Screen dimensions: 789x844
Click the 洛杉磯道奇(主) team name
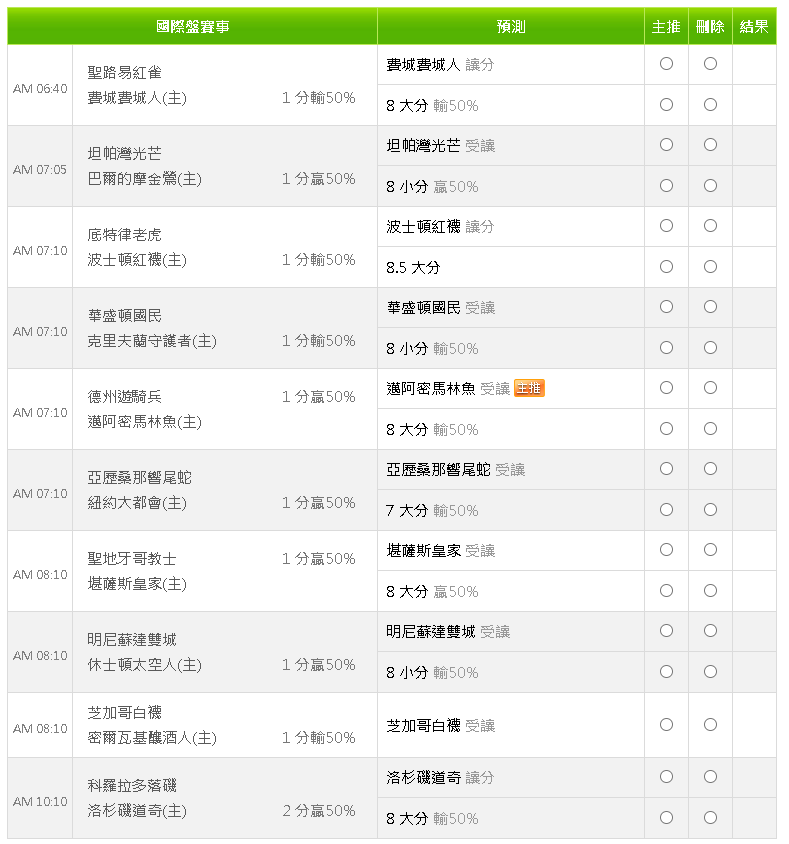pos(137,811)
